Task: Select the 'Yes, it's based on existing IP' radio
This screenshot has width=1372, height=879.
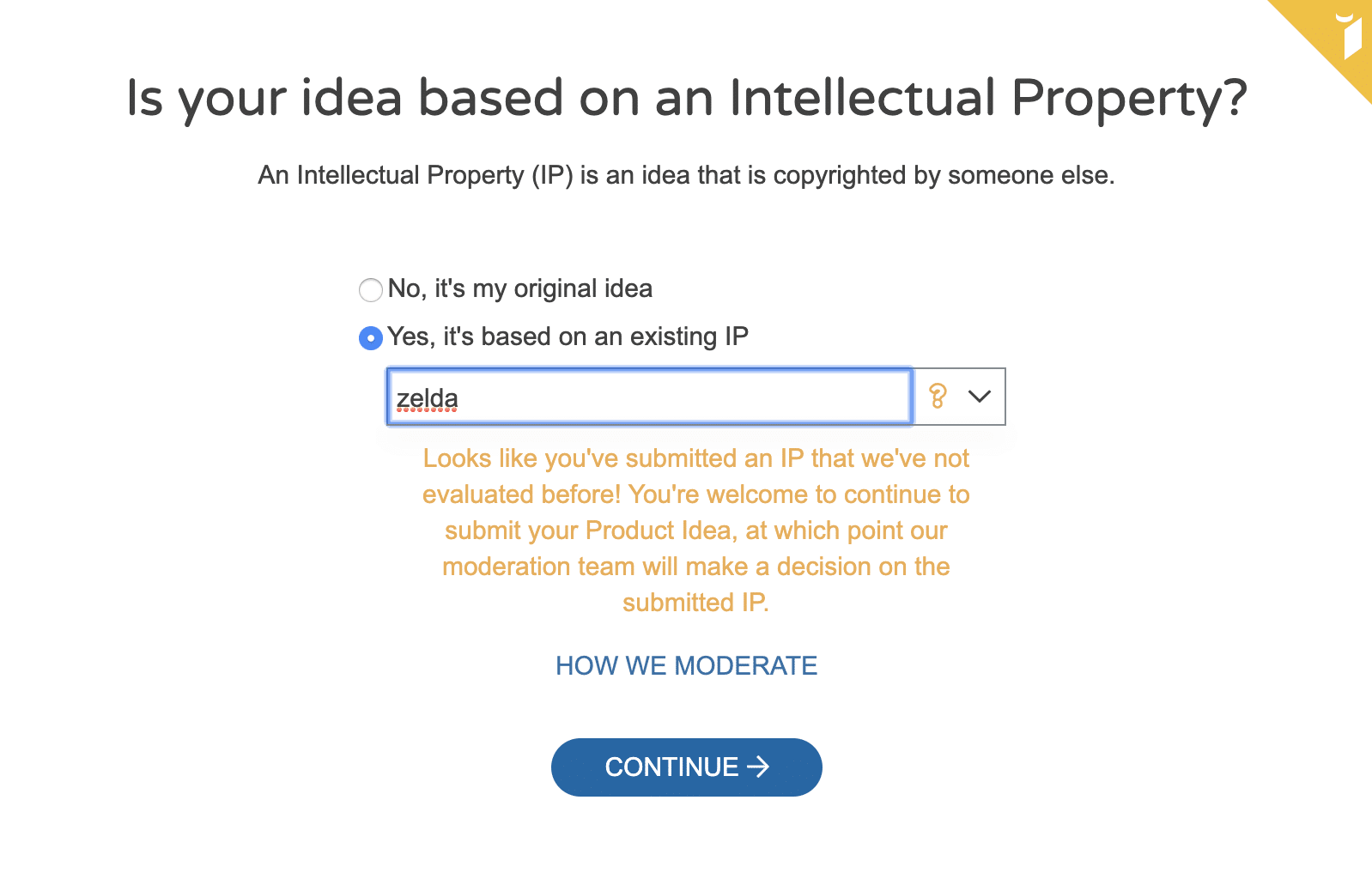Action: pos(371,338)
